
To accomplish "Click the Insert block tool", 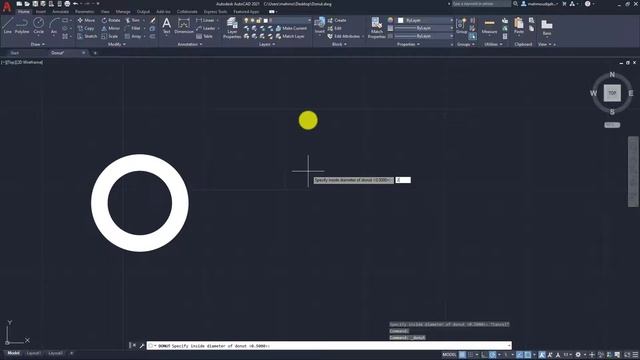I will 320,25.
